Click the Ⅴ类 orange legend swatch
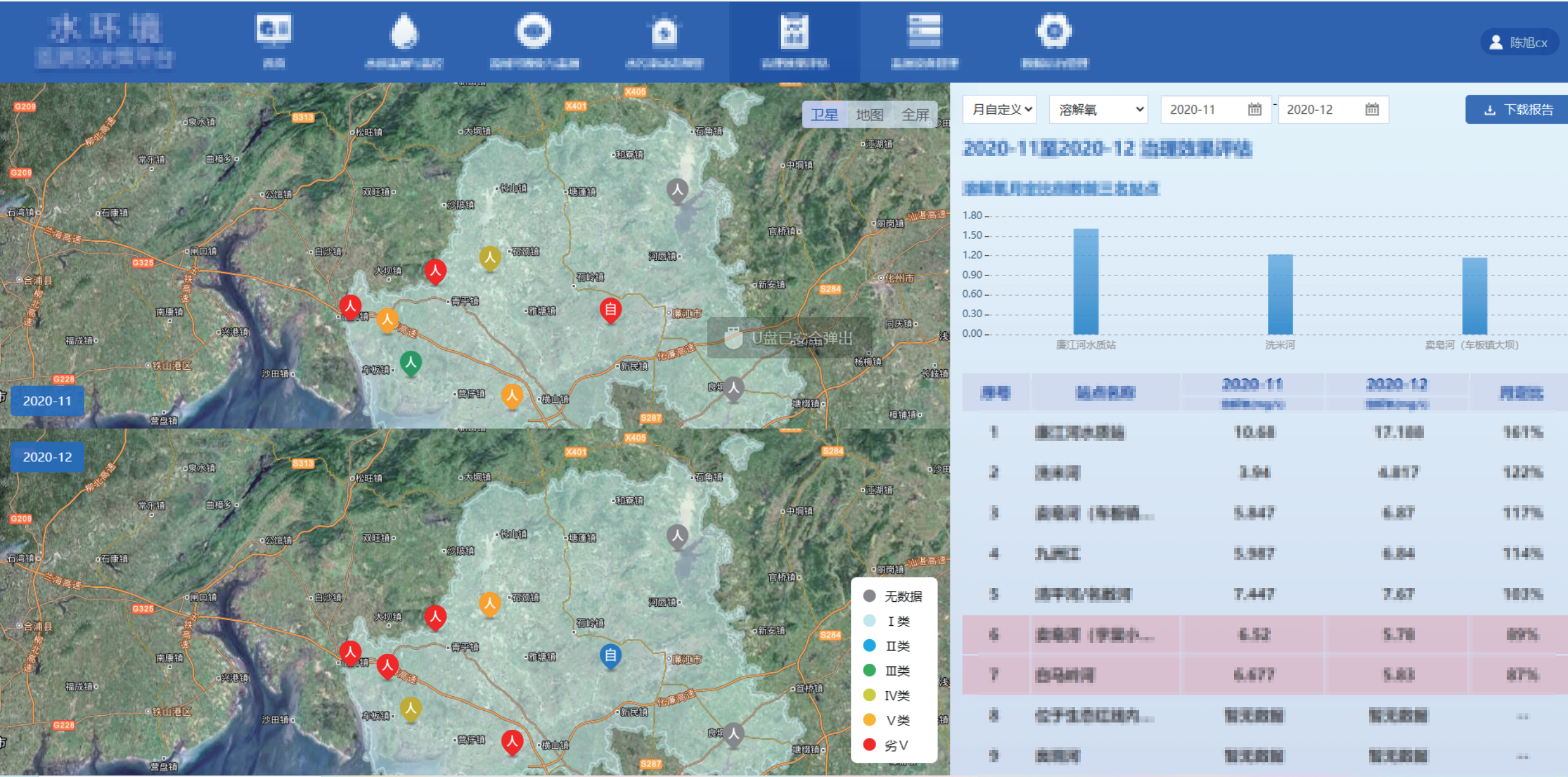The width and height of the screenshot is (1568, 777). tap(869, 720)
